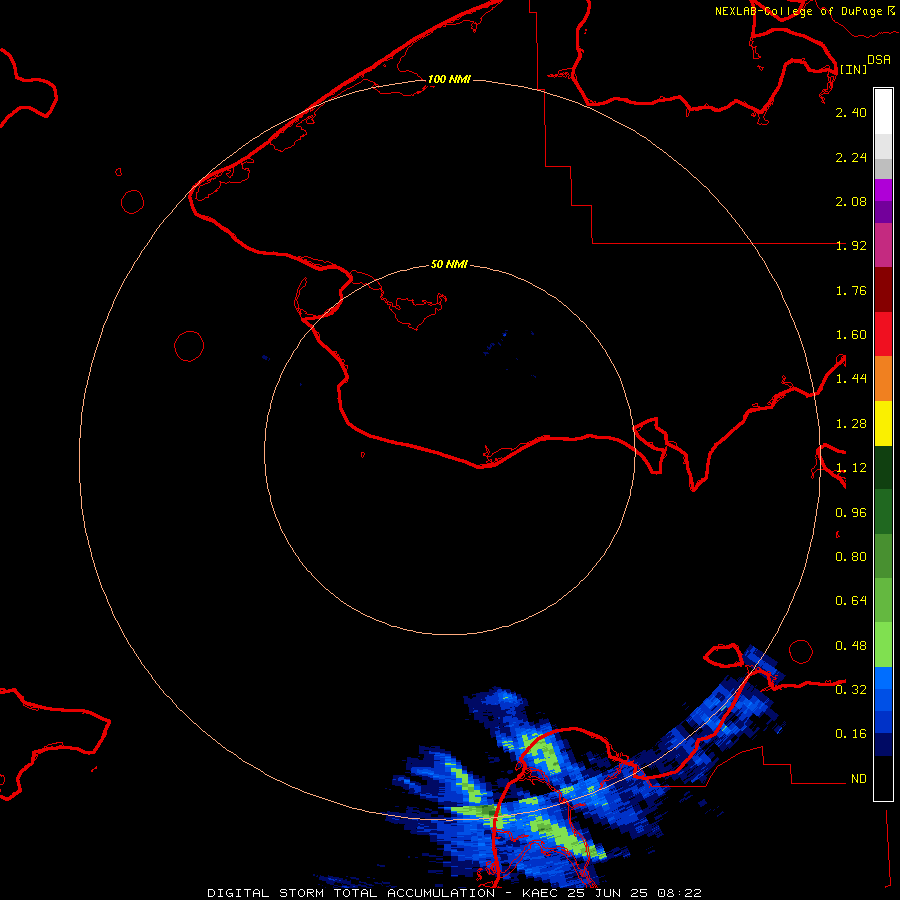Click the 0.64 legend value
This screenshot has height=900, width=900.
click(x=851, y=601)
